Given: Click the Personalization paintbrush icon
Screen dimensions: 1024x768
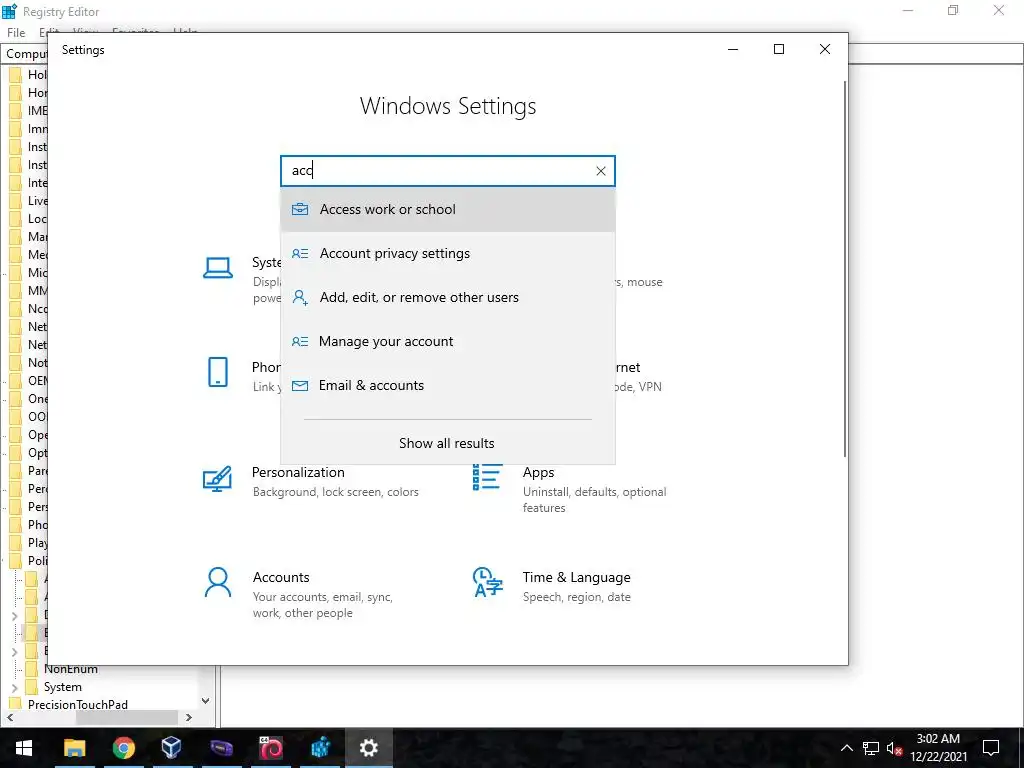Looking at the screenshot, I should tap(217, 479).
